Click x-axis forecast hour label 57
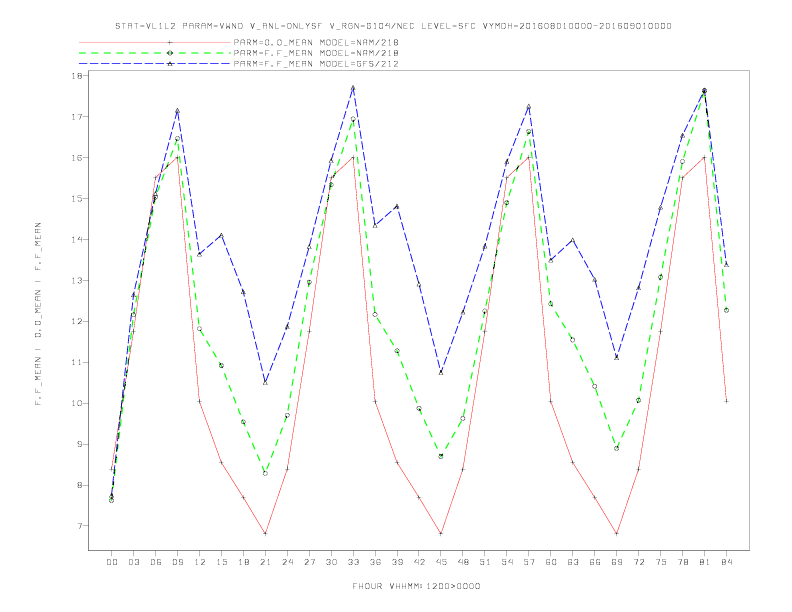792x612 pixels. point(529,562)
